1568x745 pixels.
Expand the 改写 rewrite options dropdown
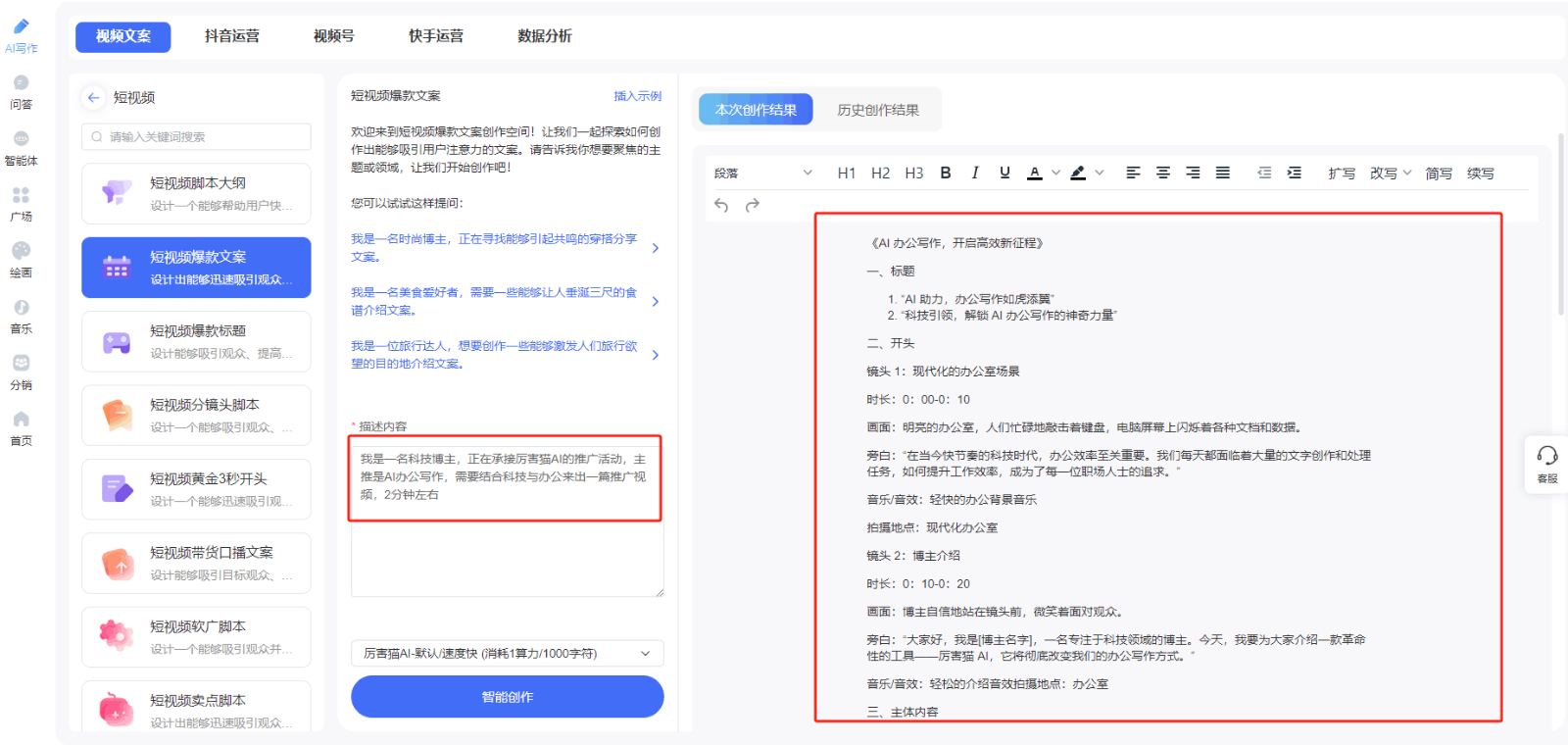[x=1407, y=173]
